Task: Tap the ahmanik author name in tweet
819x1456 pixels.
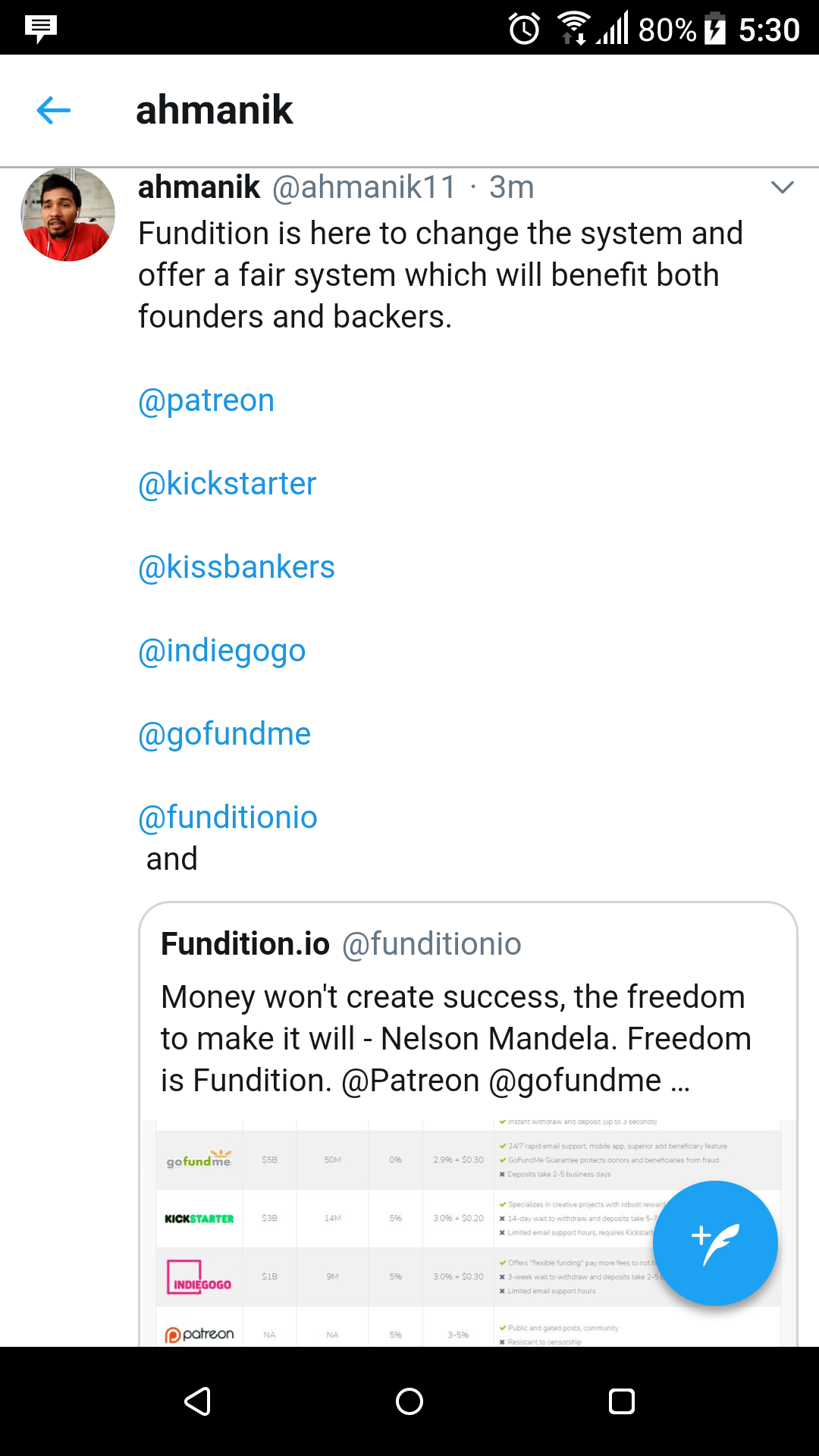Action: pos(199,187)
